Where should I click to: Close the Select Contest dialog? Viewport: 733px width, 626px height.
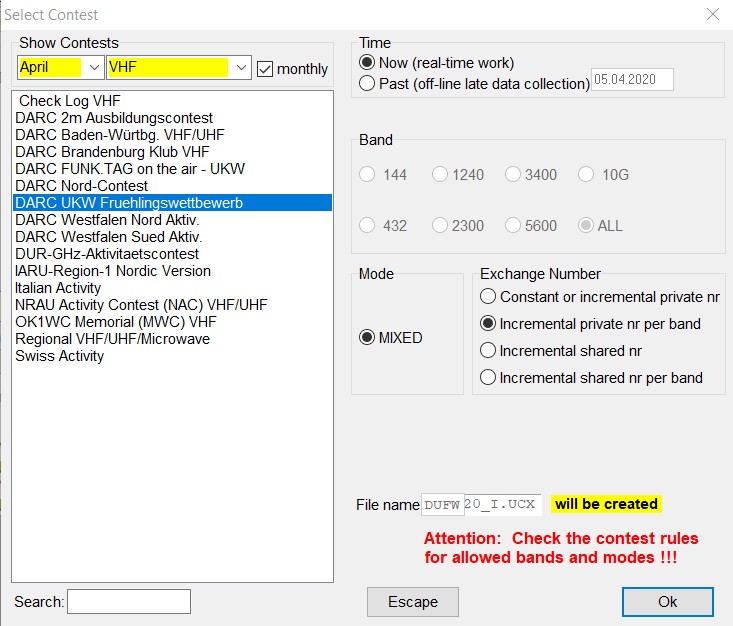tap(712, 15)
